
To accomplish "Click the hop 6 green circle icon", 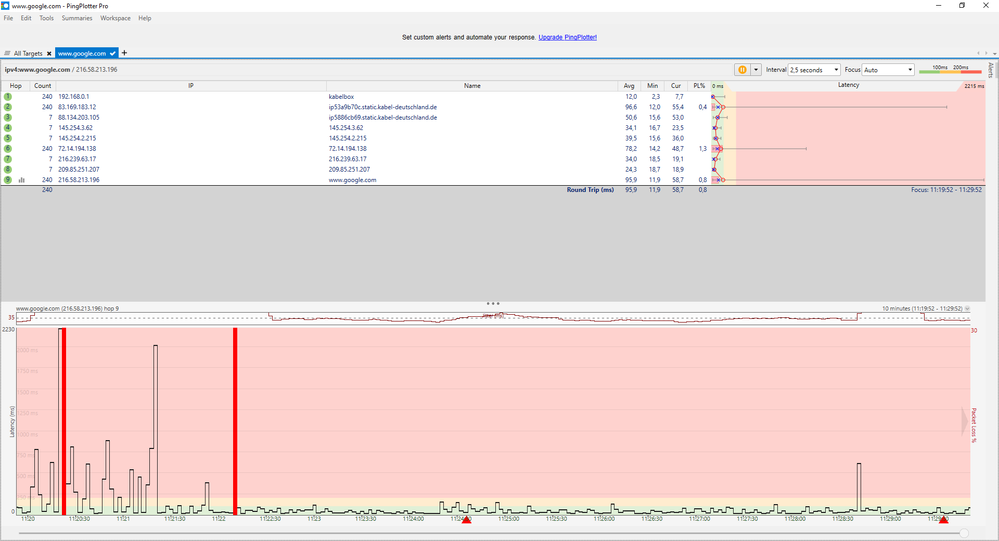I will point(8,148).
